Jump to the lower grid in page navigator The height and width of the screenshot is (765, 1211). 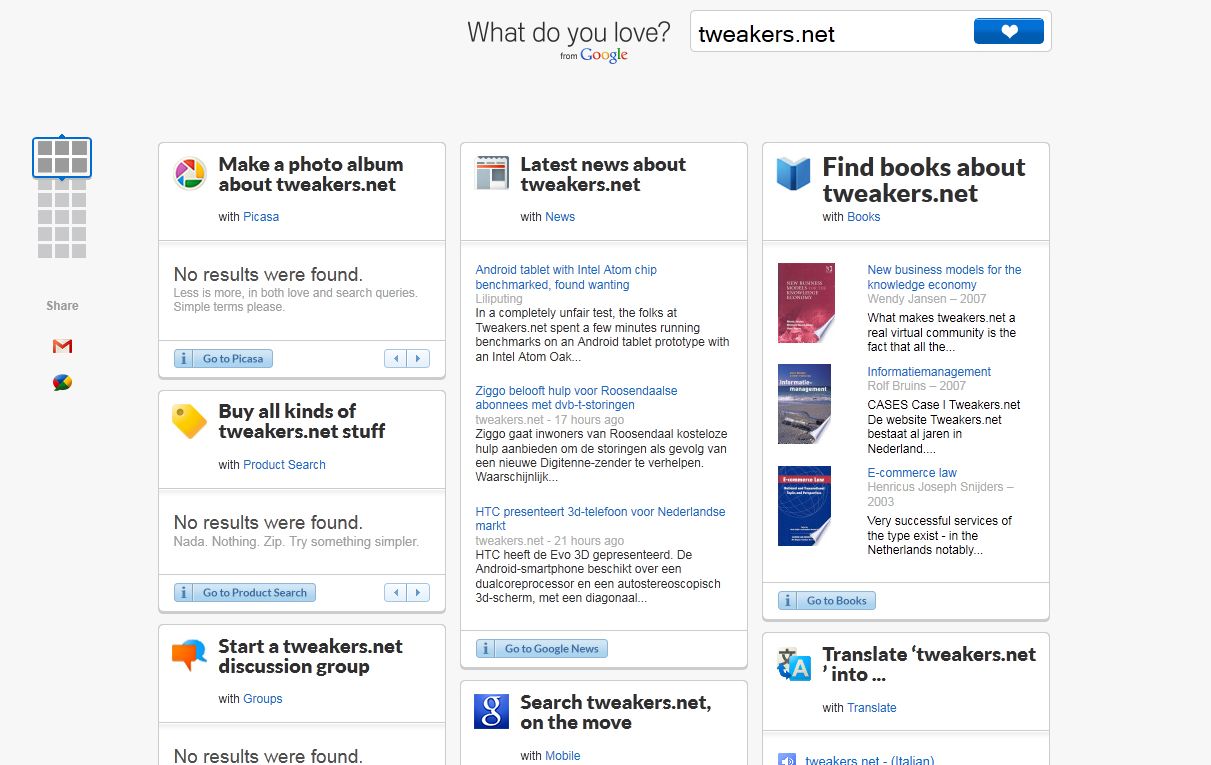(62, 218)
